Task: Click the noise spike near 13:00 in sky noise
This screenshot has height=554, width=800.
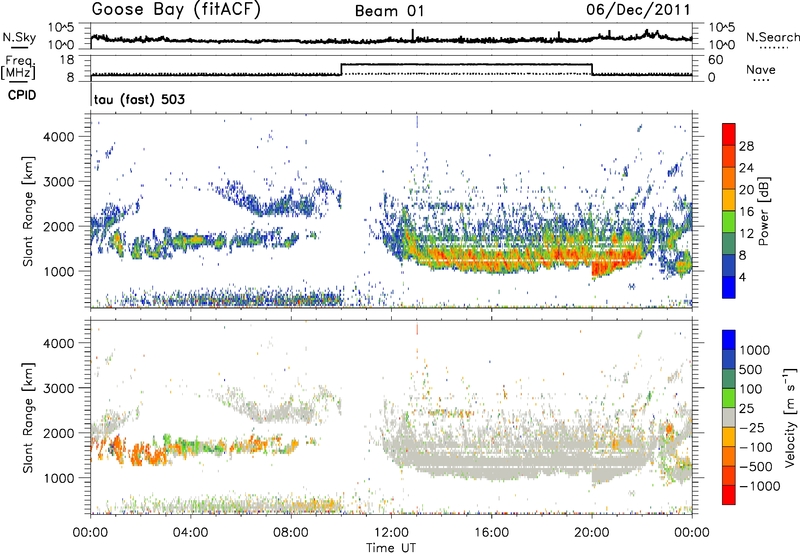Action: [x=413, y=35]
